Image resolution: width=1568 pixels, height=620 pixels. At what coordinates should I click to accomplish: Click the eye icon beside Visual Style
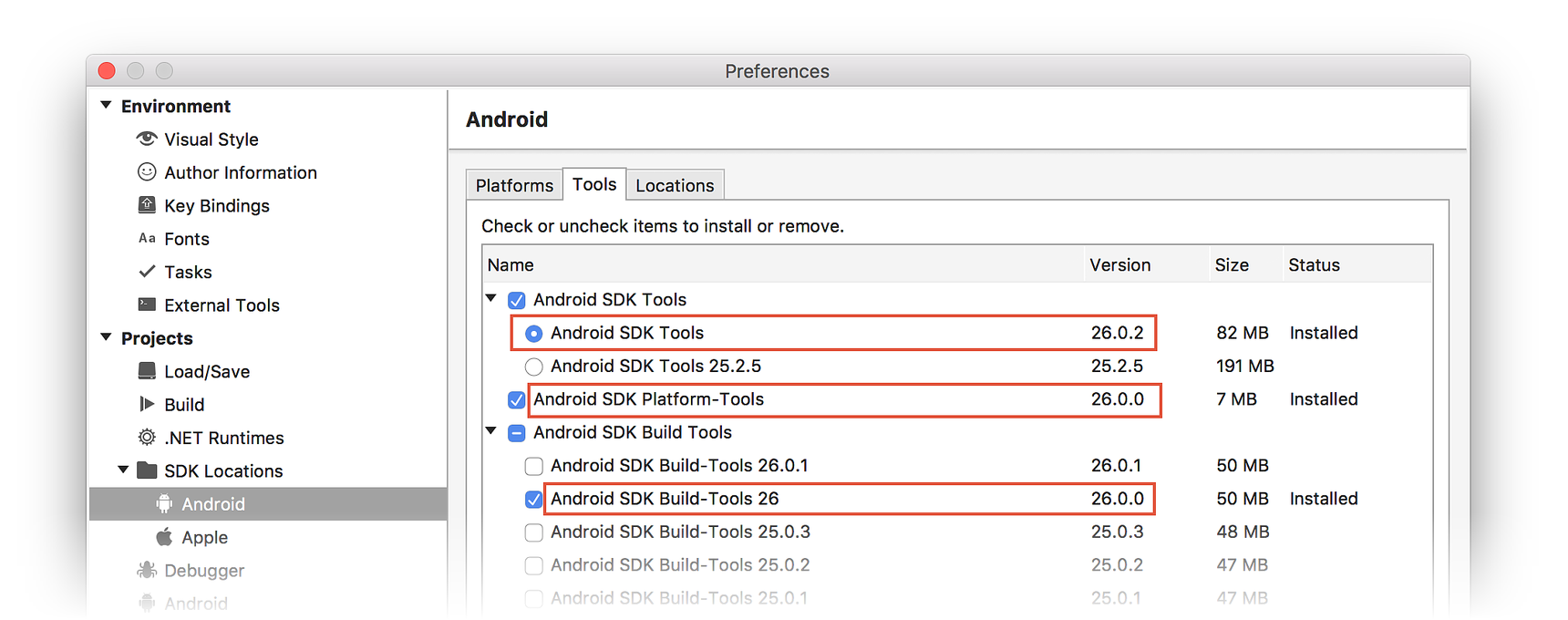click(146, 139)
